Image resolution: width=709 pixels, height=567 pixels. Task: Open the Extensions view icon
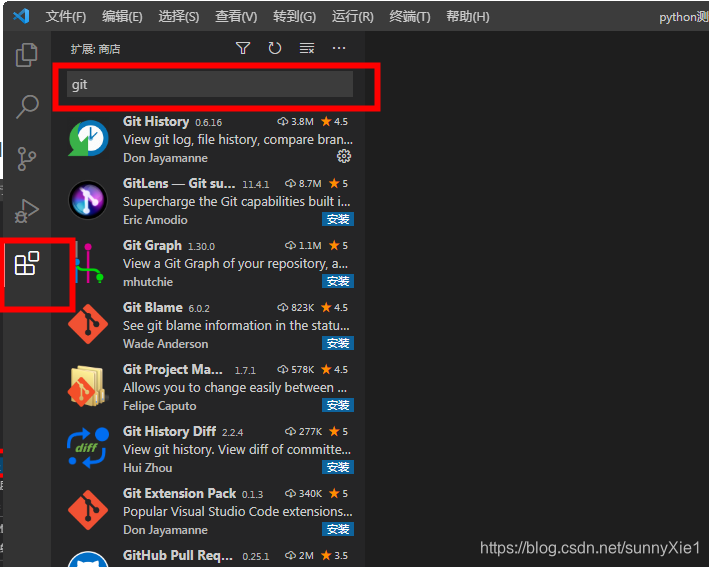click(x=27, y=263)
